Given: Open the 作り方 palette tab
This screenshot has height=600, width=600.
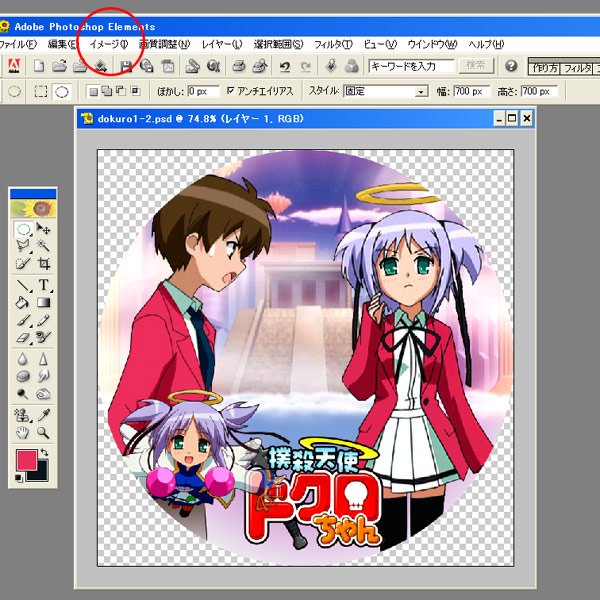Looking at the screenshot, I should coord(545,68).
